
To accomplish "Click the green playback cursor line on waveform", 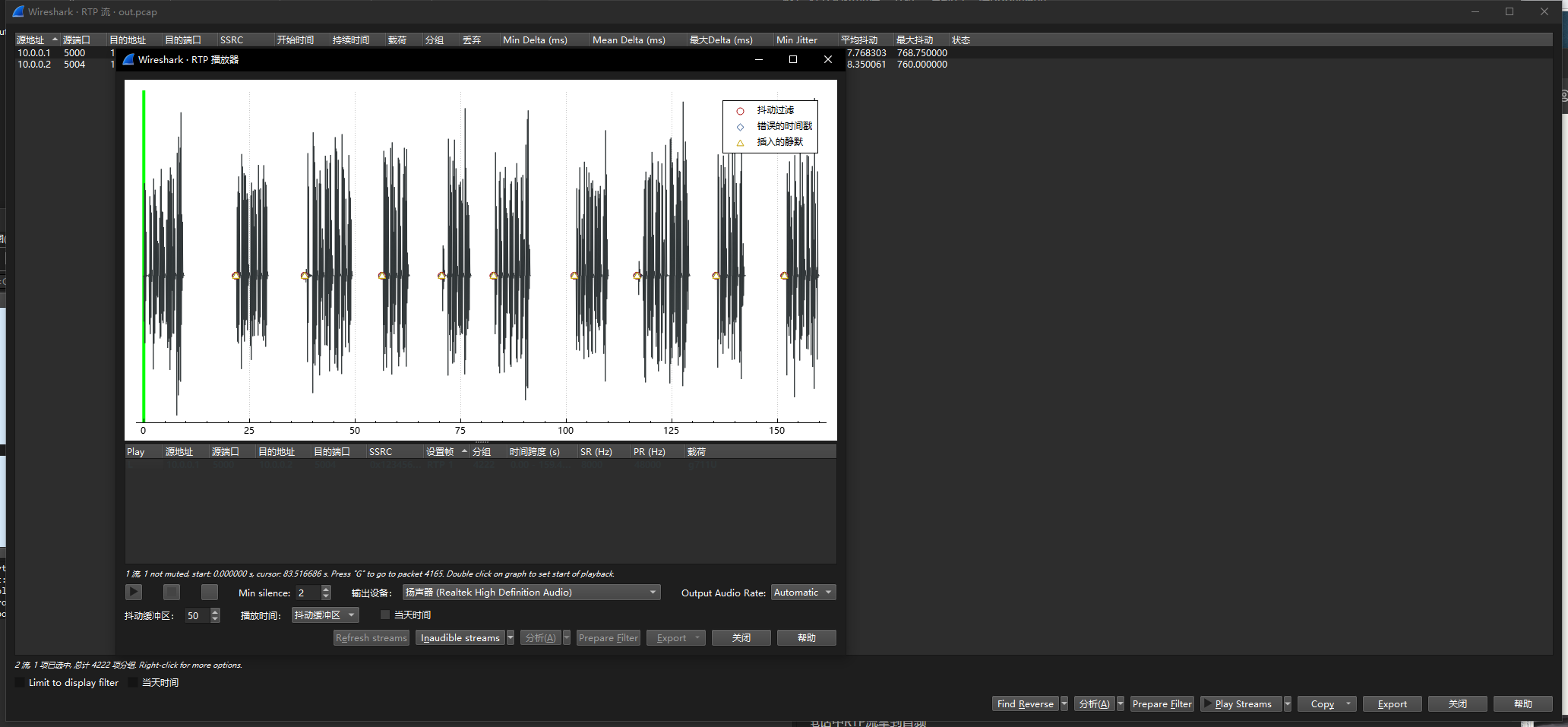I will point(144,258).
